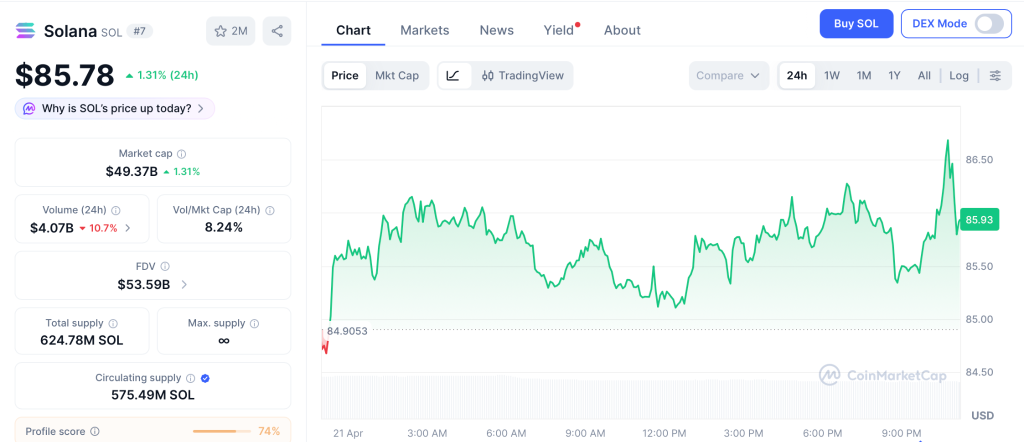Click the verified badge by Circulating supply
This screenshot has height=442, width=1024.
click(205, 378)
